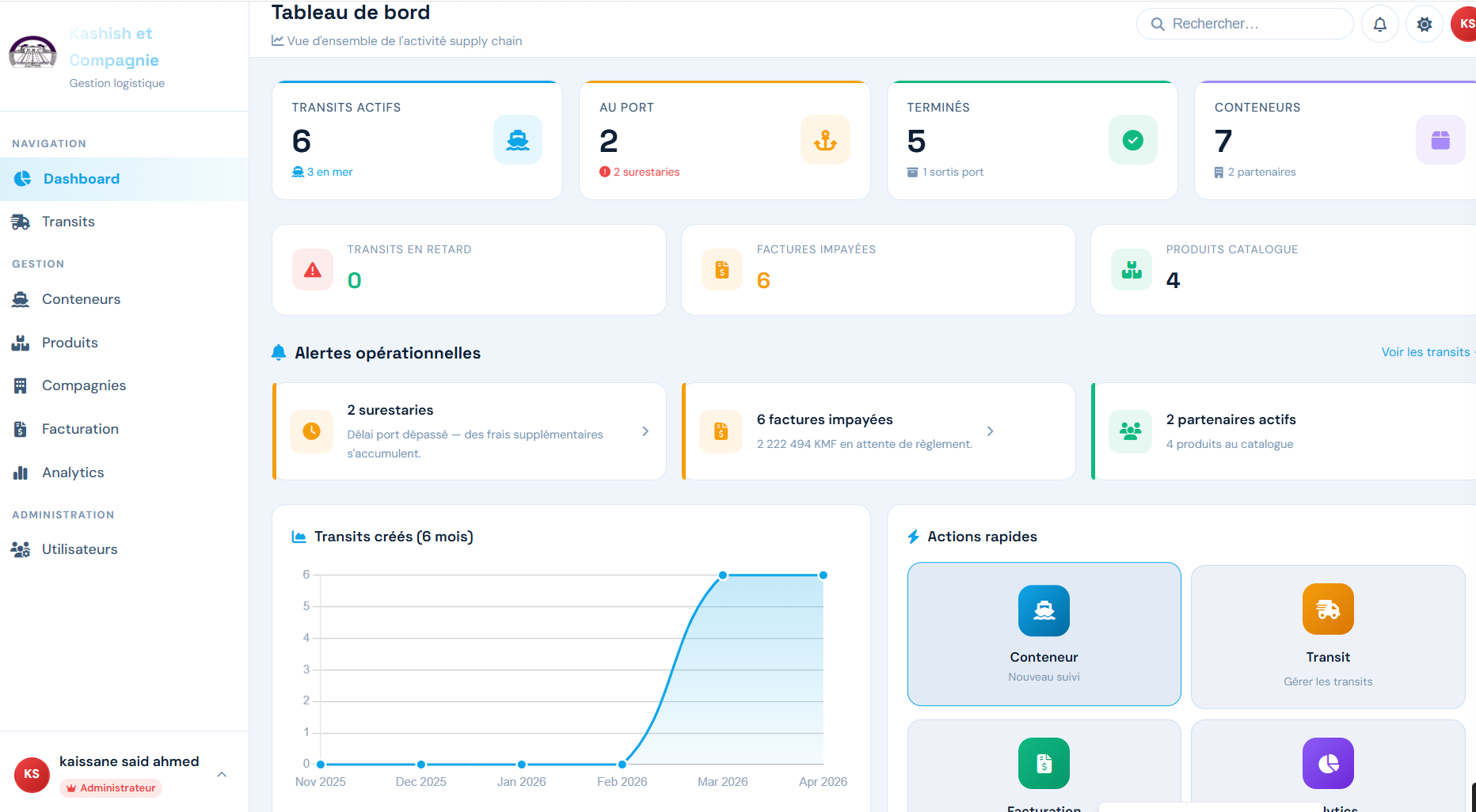Click the Compagnies building sidebar icon

21,386
